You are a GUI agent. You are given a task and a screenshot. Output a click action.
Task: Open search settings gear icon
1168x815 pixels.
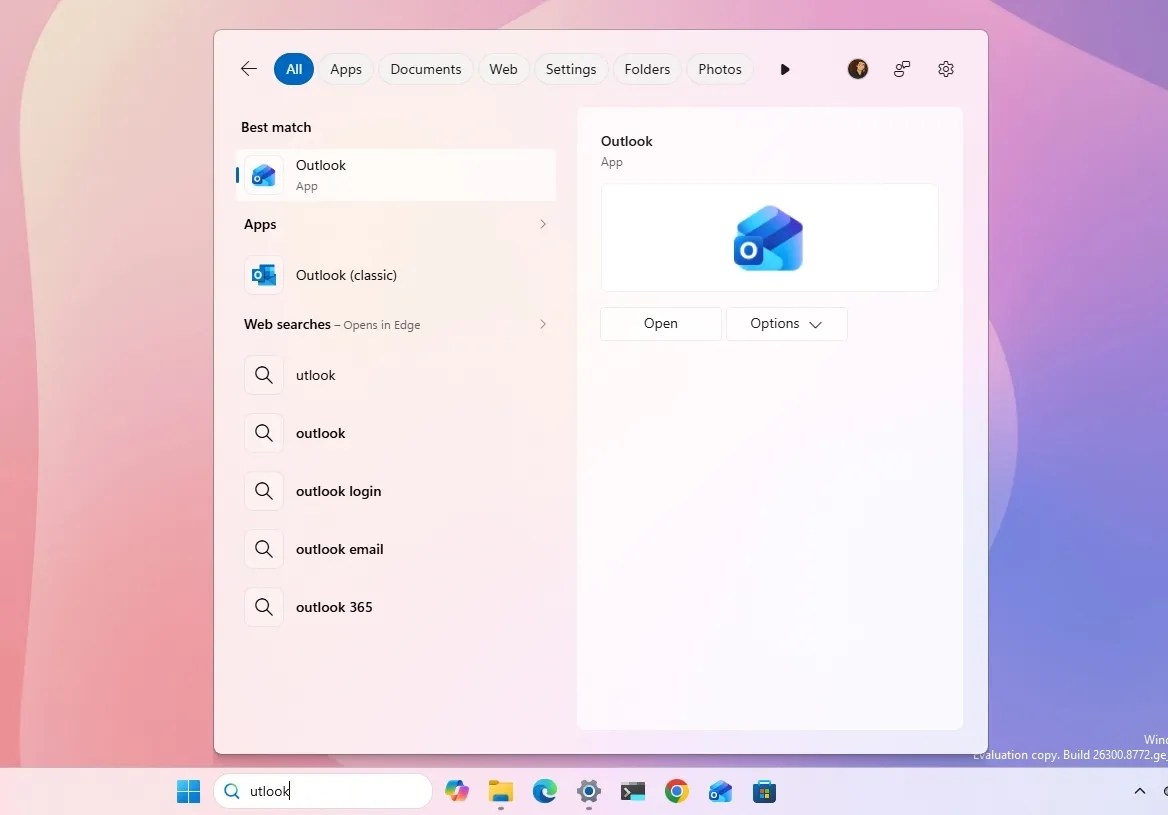[945, 69]
